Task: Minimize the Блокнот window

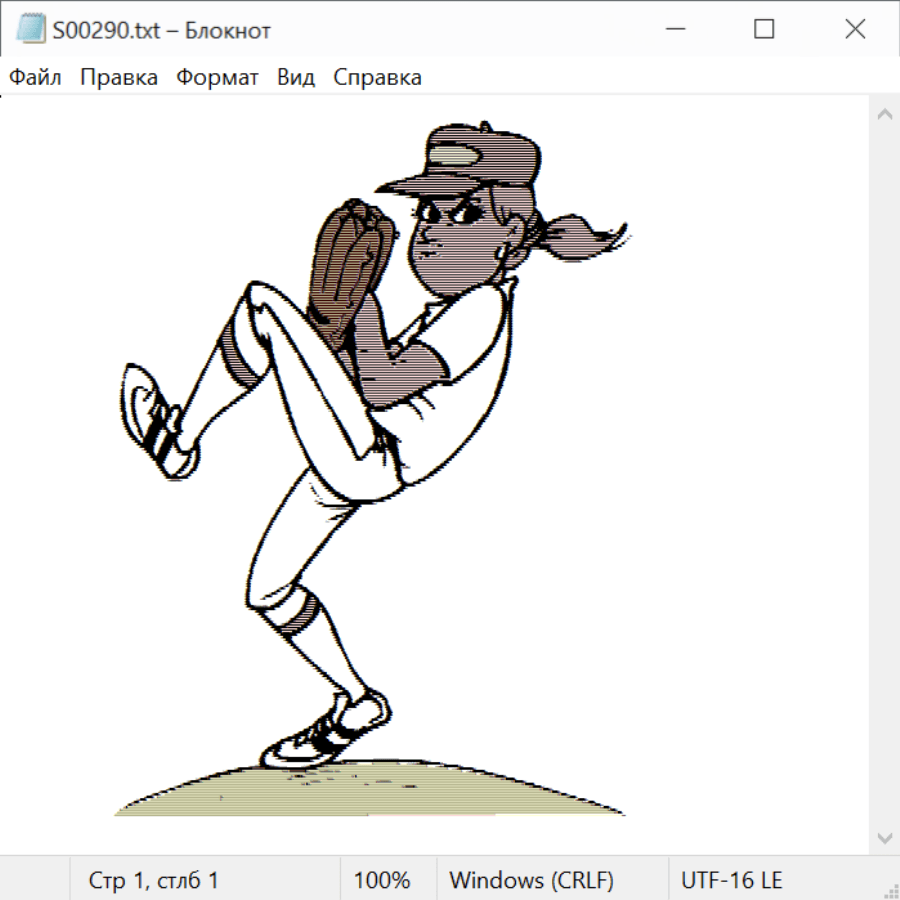Action: click(x=673, y=30)
